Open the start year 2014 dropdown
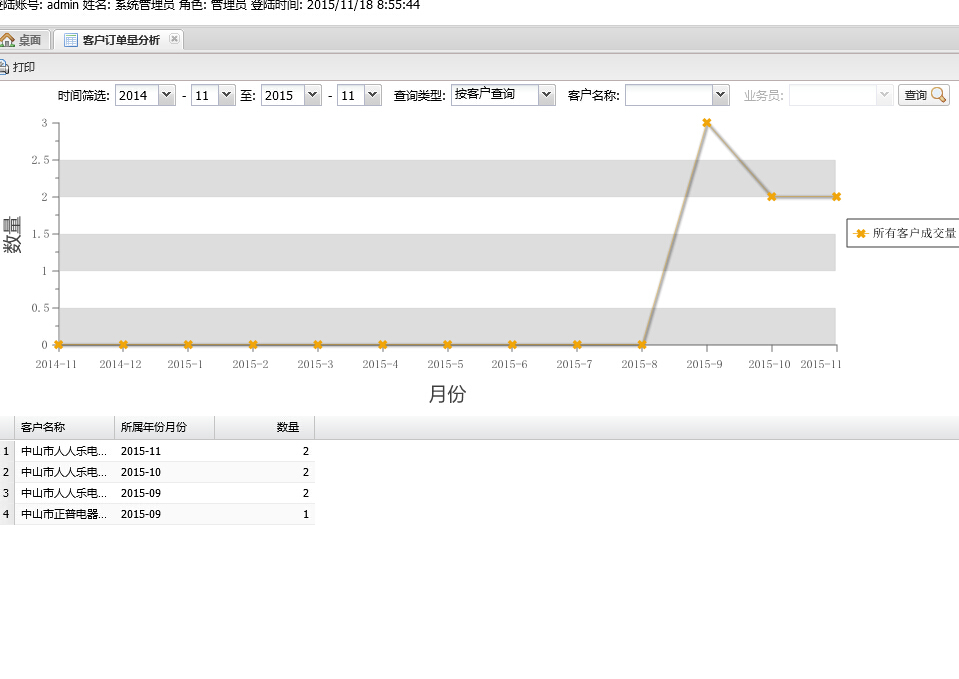 click(166, 95)
